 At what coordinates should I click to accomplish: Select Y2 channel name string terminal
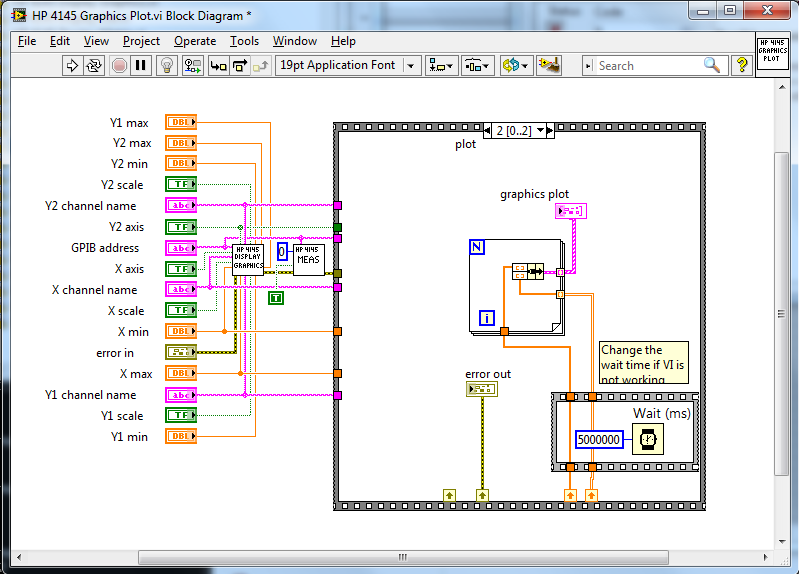point(181,205)
